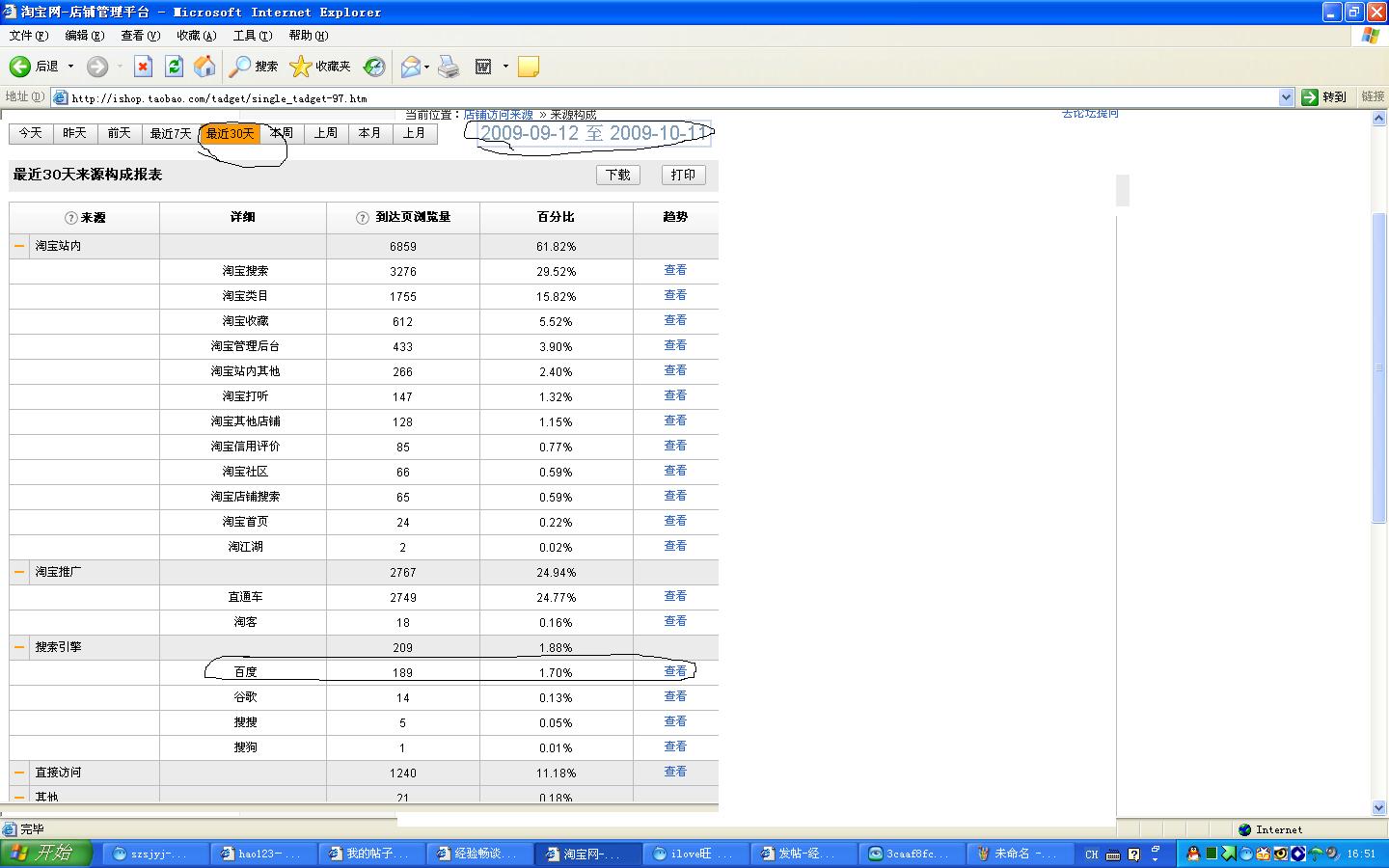Open the Favorites star icon
Viewport: 1389px width, 868px height.
click(301, 67)
